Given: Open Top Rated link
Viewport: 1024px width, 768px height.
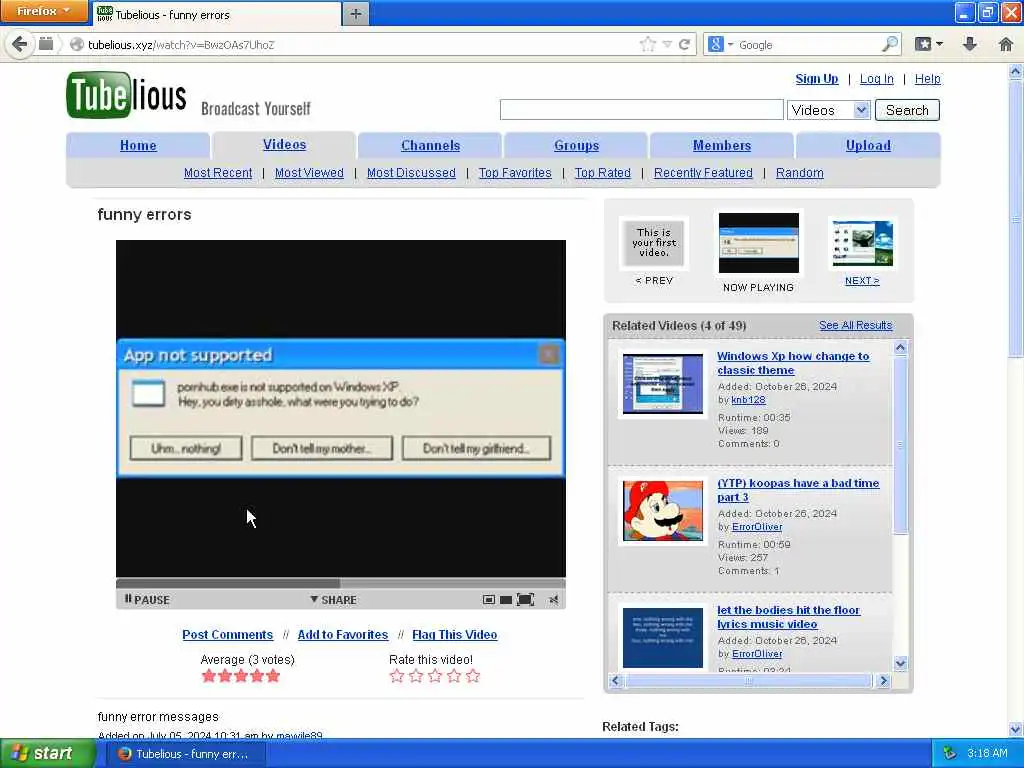Looking at the screenshot, I should [x=602, y=172].
